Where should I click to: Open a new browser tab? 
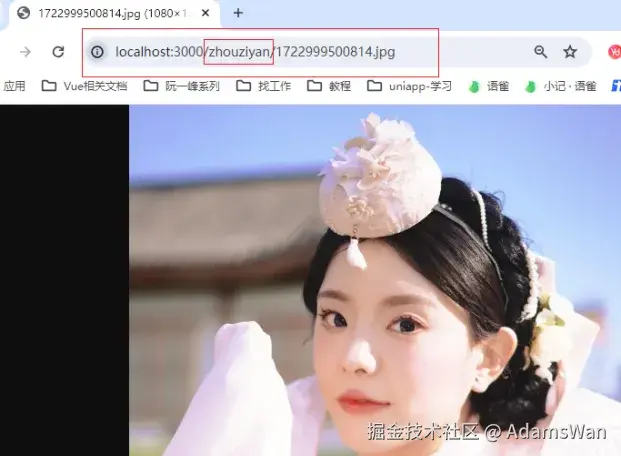(238, 13)
